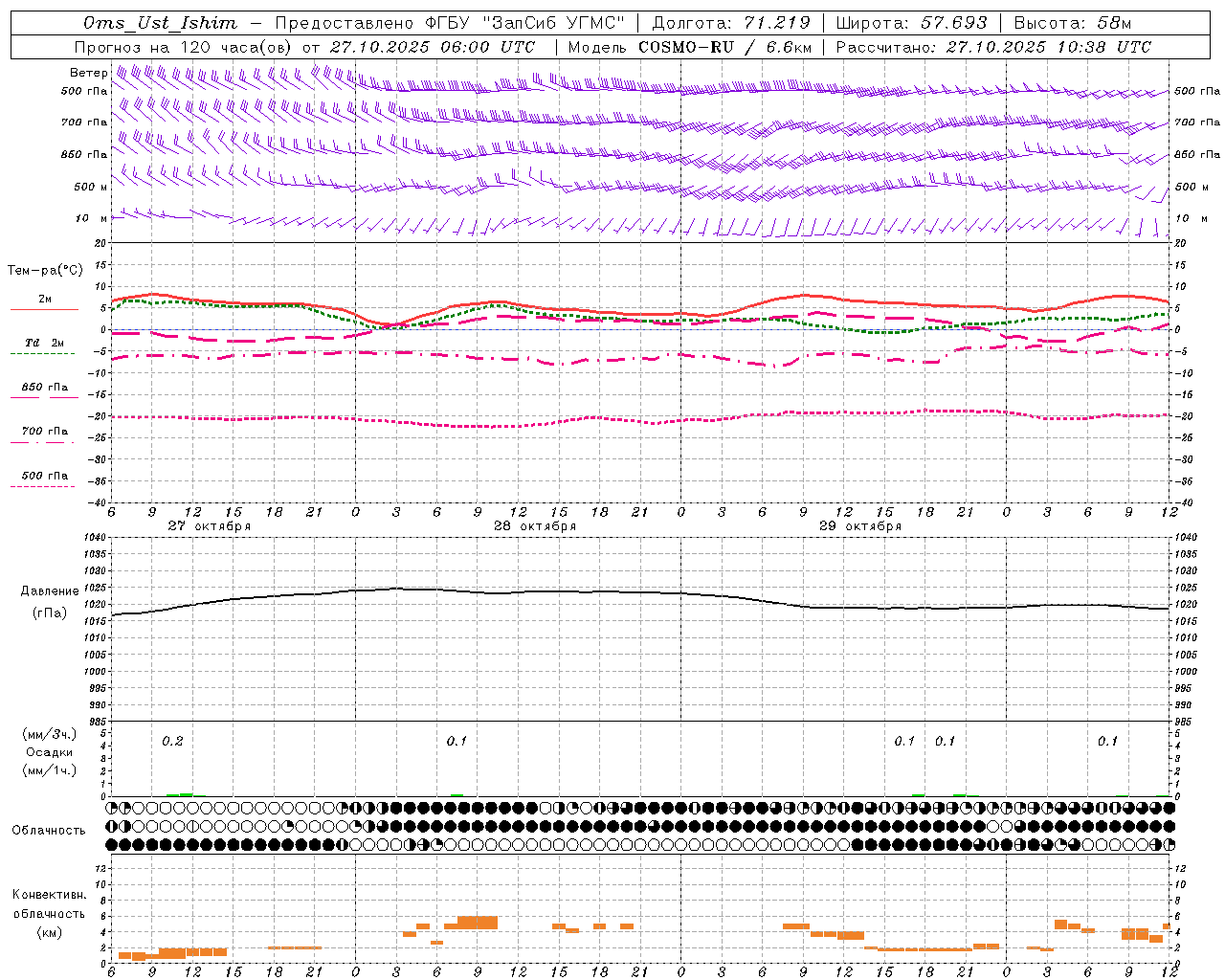Click the 700 гПа dash-dot legend line
This screenshot has width=1225, height=980.
(x=42, y=442)
